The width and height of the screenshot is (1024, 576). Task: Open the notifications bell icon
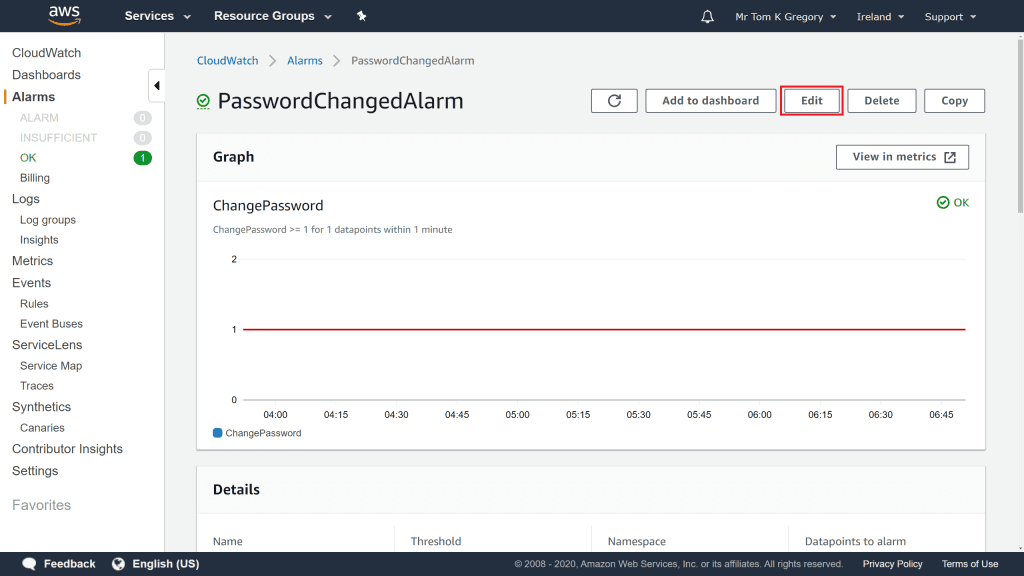click(708, 17)
